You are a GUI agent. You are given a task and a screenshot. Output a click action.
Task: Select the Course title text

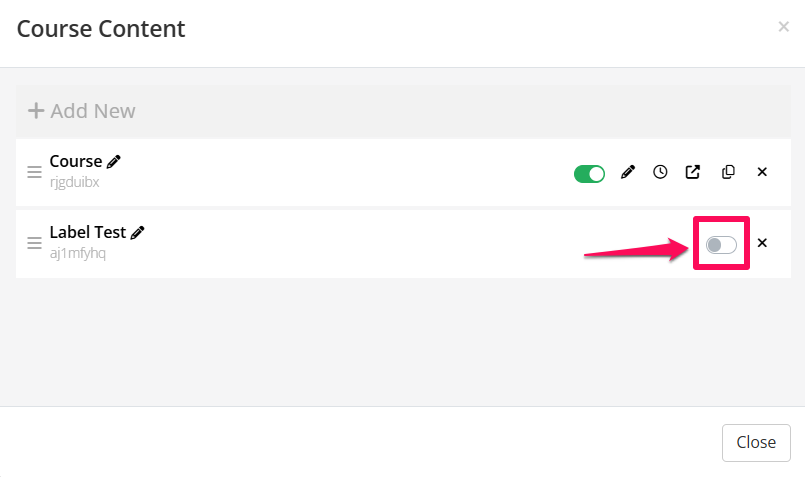pos(75,162)
